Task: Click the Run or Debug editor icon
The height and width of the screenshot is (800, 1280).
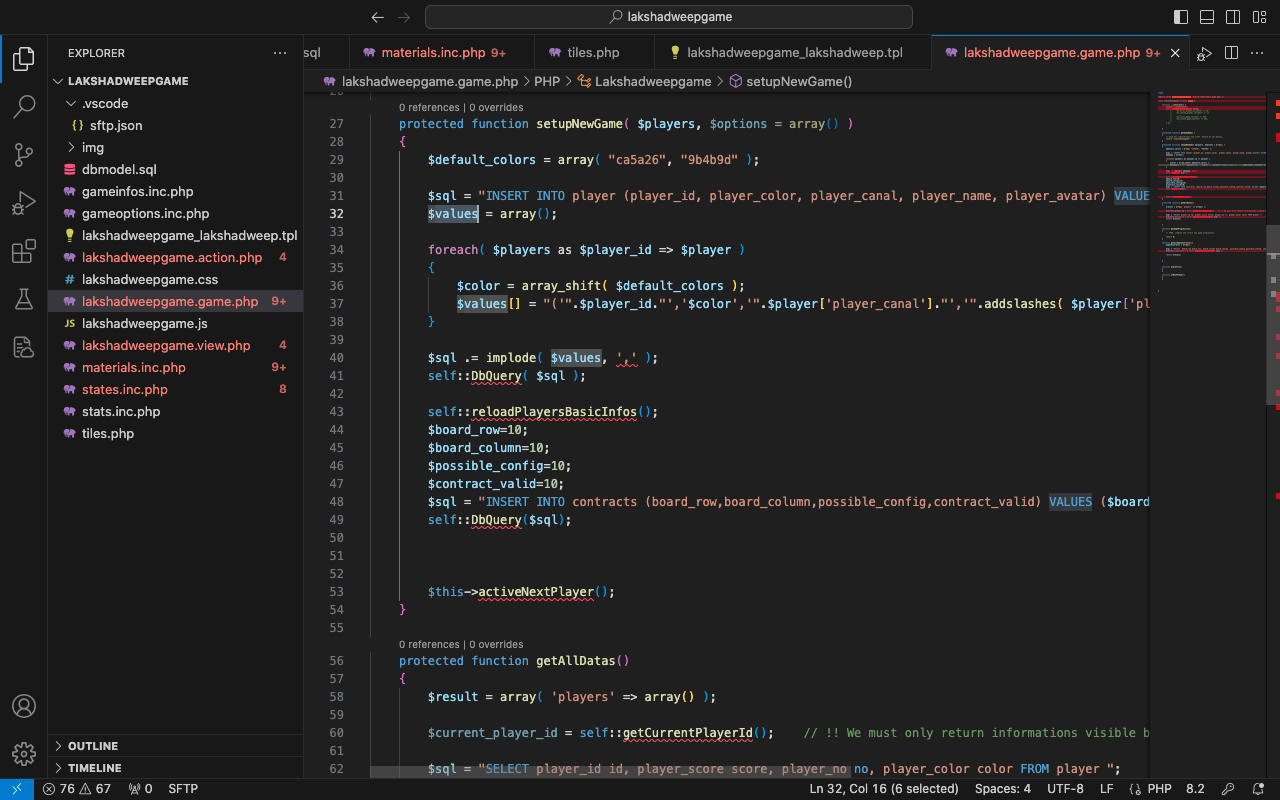Action: click(1205, 53)
